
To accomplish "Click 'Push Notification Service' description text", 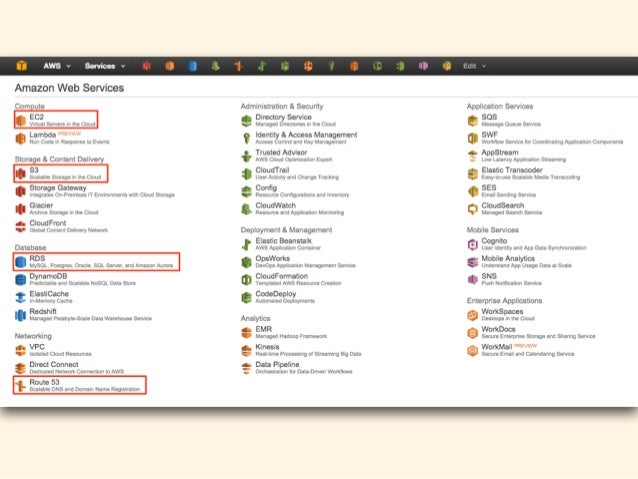I will [x=511, y=283].
